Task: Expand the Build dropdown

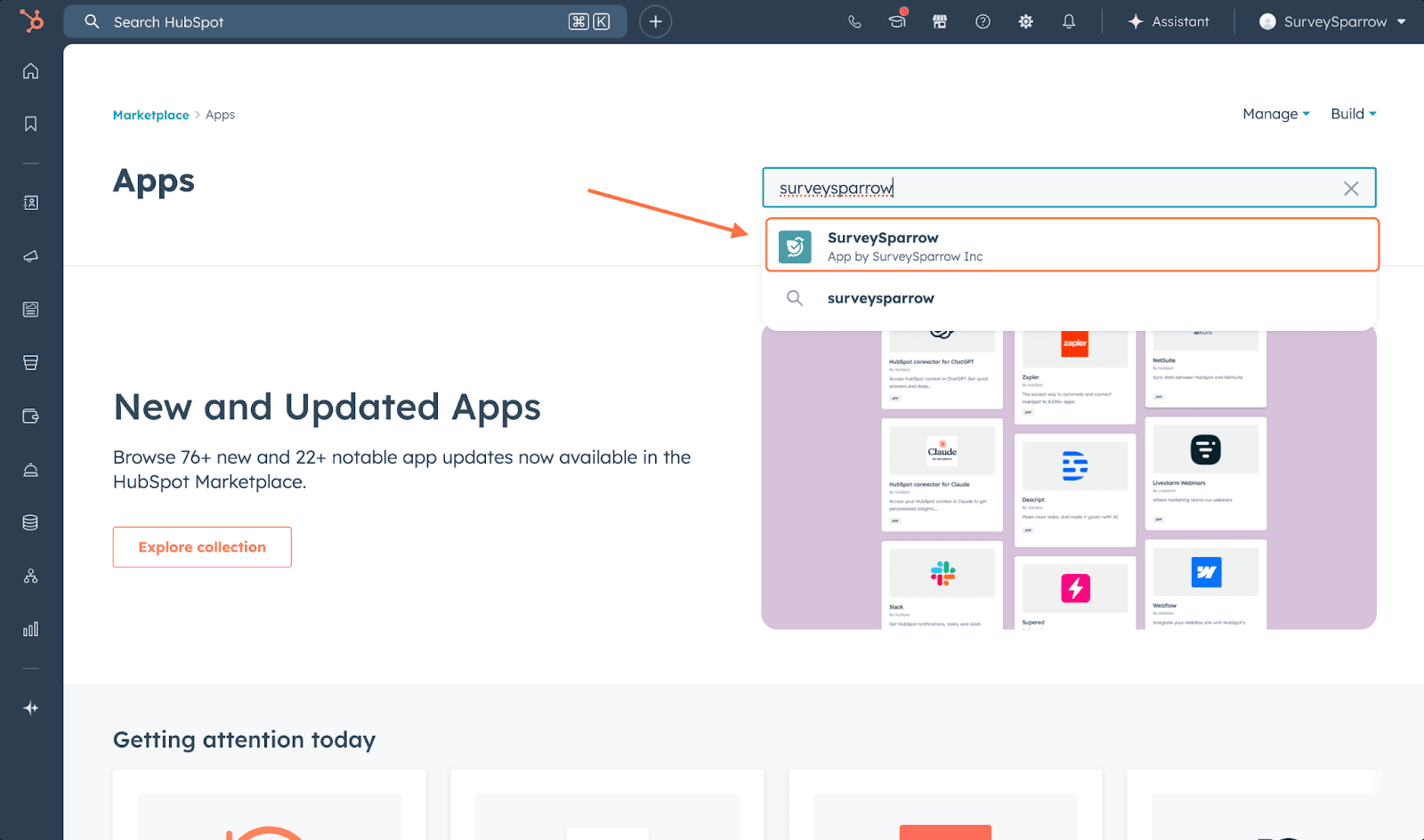Action: (x=1353, y=114)
